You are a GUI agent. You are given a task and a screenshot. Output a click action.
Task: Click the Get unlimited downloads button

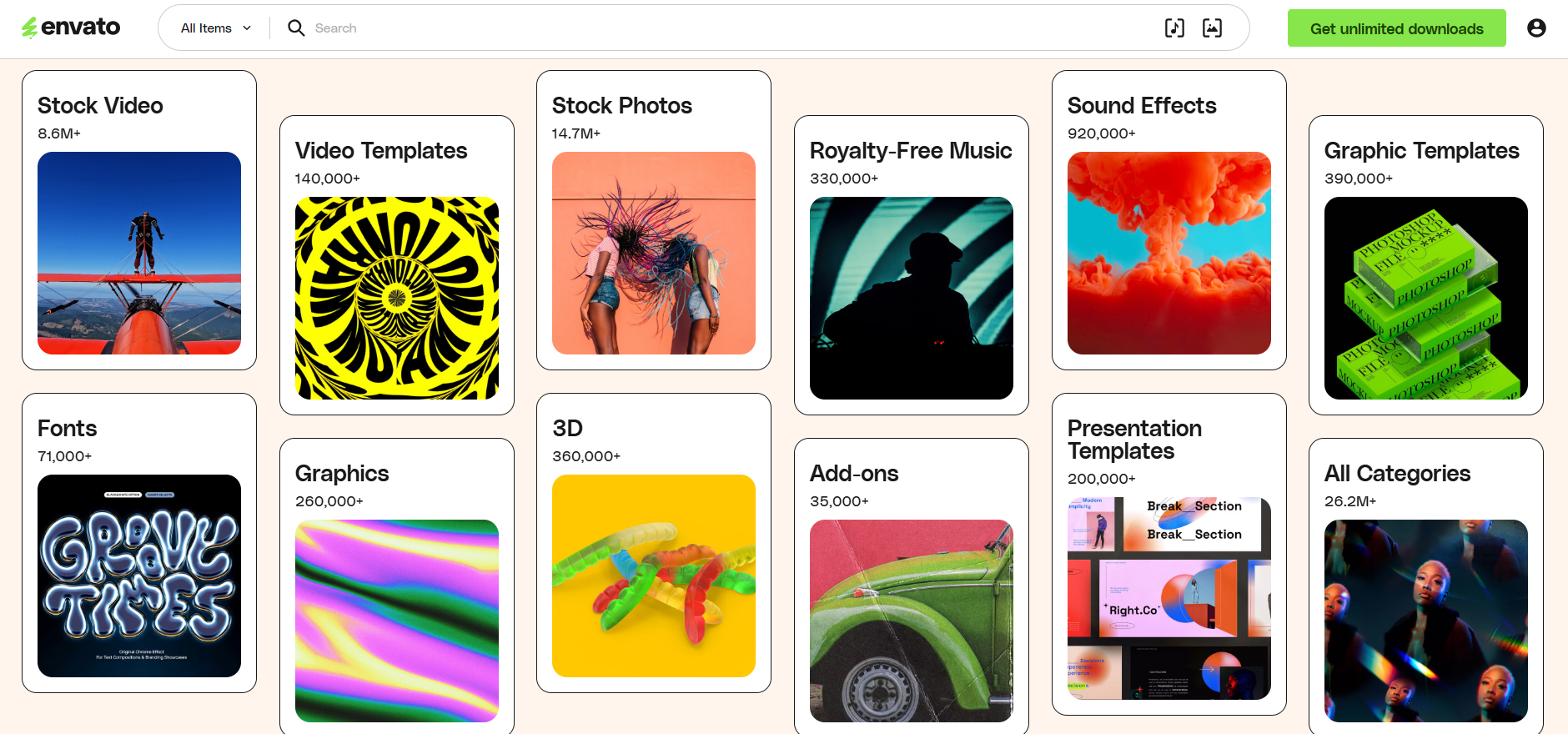click(x=1396, y=28)
